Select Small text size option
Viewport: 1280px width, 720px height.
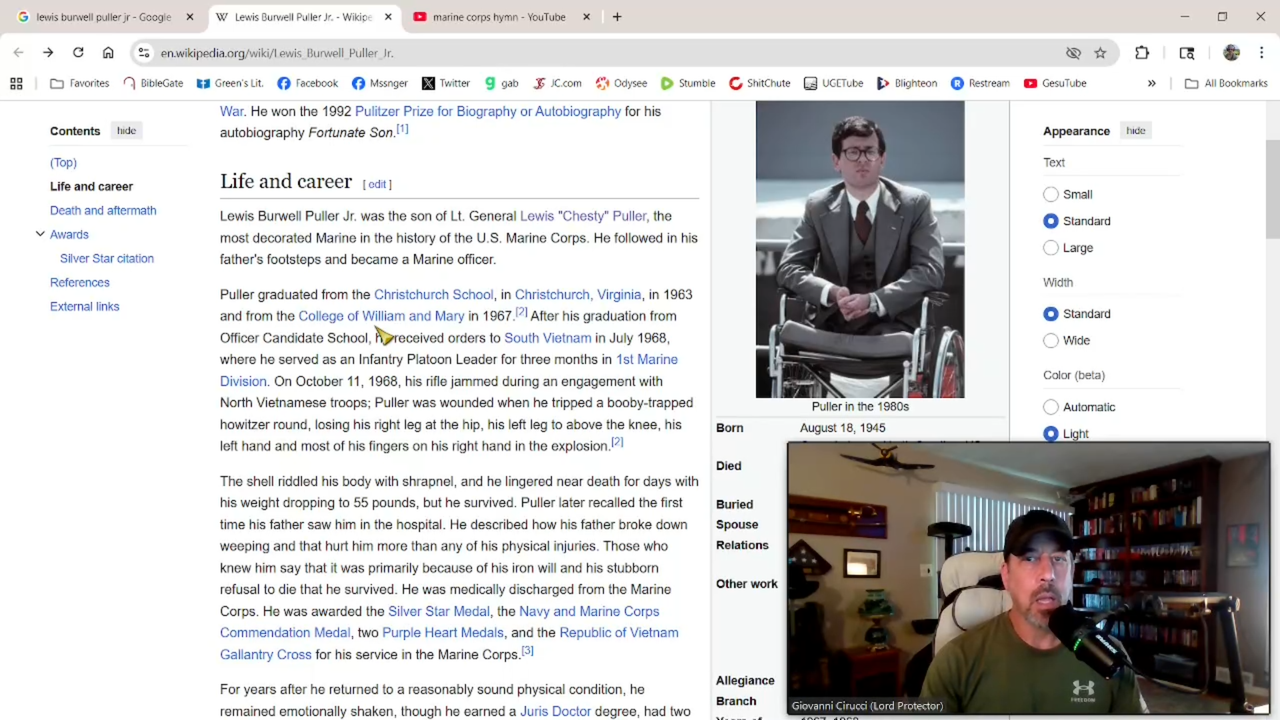pos(1051,194)
